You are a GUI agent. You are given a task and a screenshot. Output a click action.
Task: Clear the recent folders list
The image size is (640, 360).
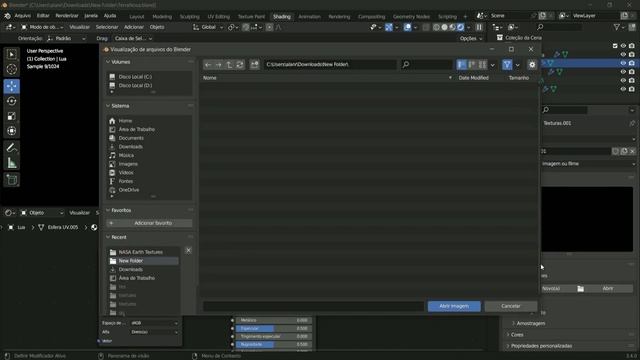(188, 250)
